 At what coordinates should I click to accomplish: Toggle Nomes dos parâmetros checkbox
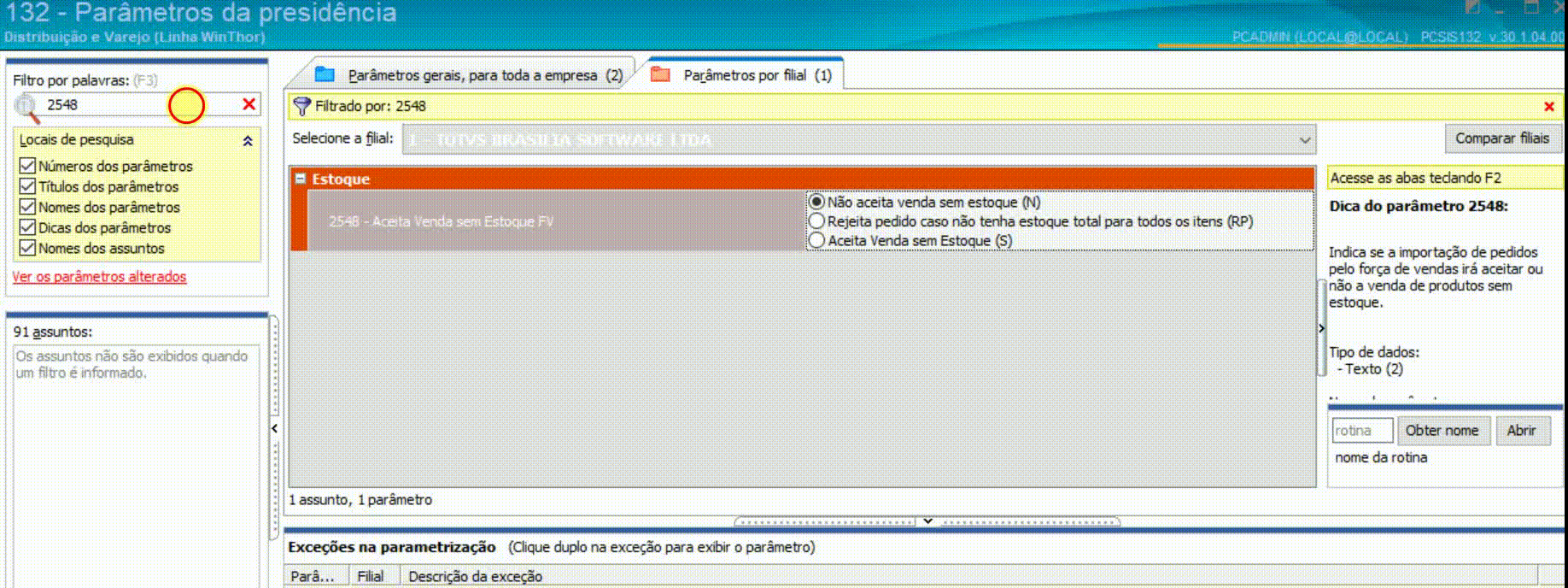click(x=27, y=207)
